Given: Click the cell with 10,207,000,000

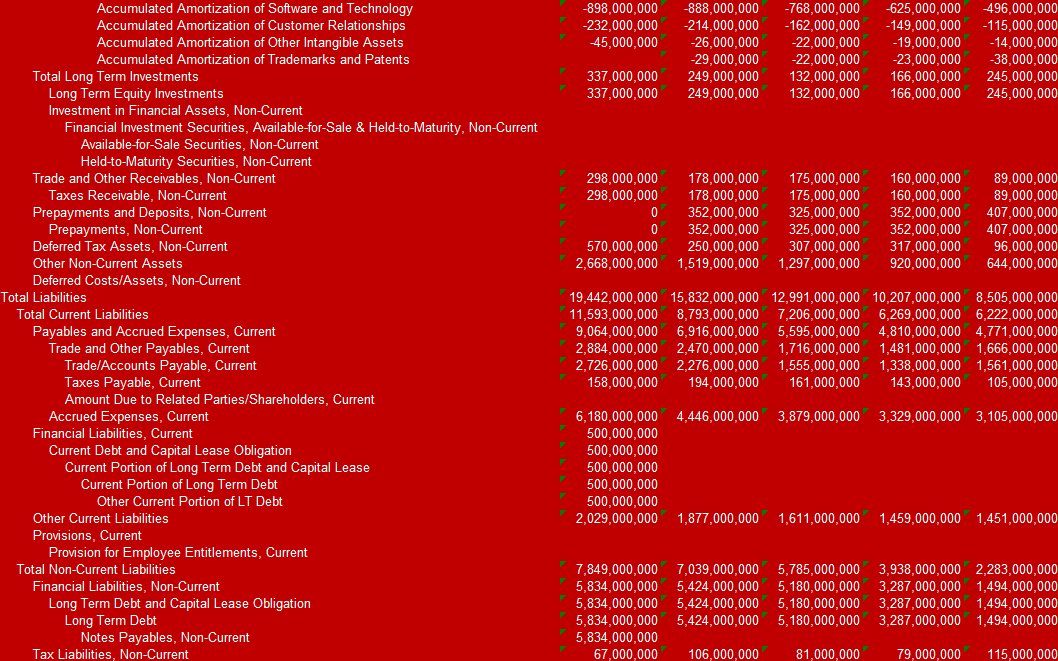Looking at the screenshot, I should point(916,297).
